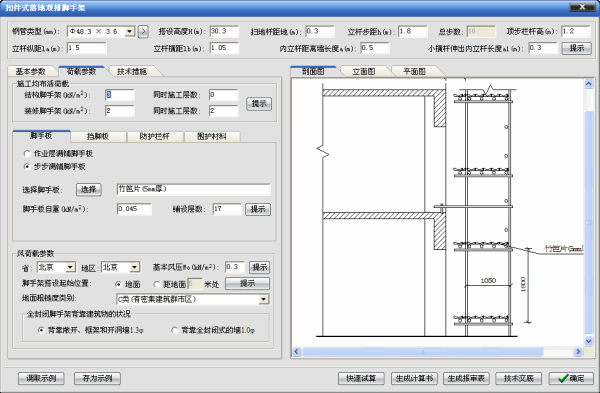Switch to the 平面图 view tab
The image size is (600, 393).
(414, 71)
